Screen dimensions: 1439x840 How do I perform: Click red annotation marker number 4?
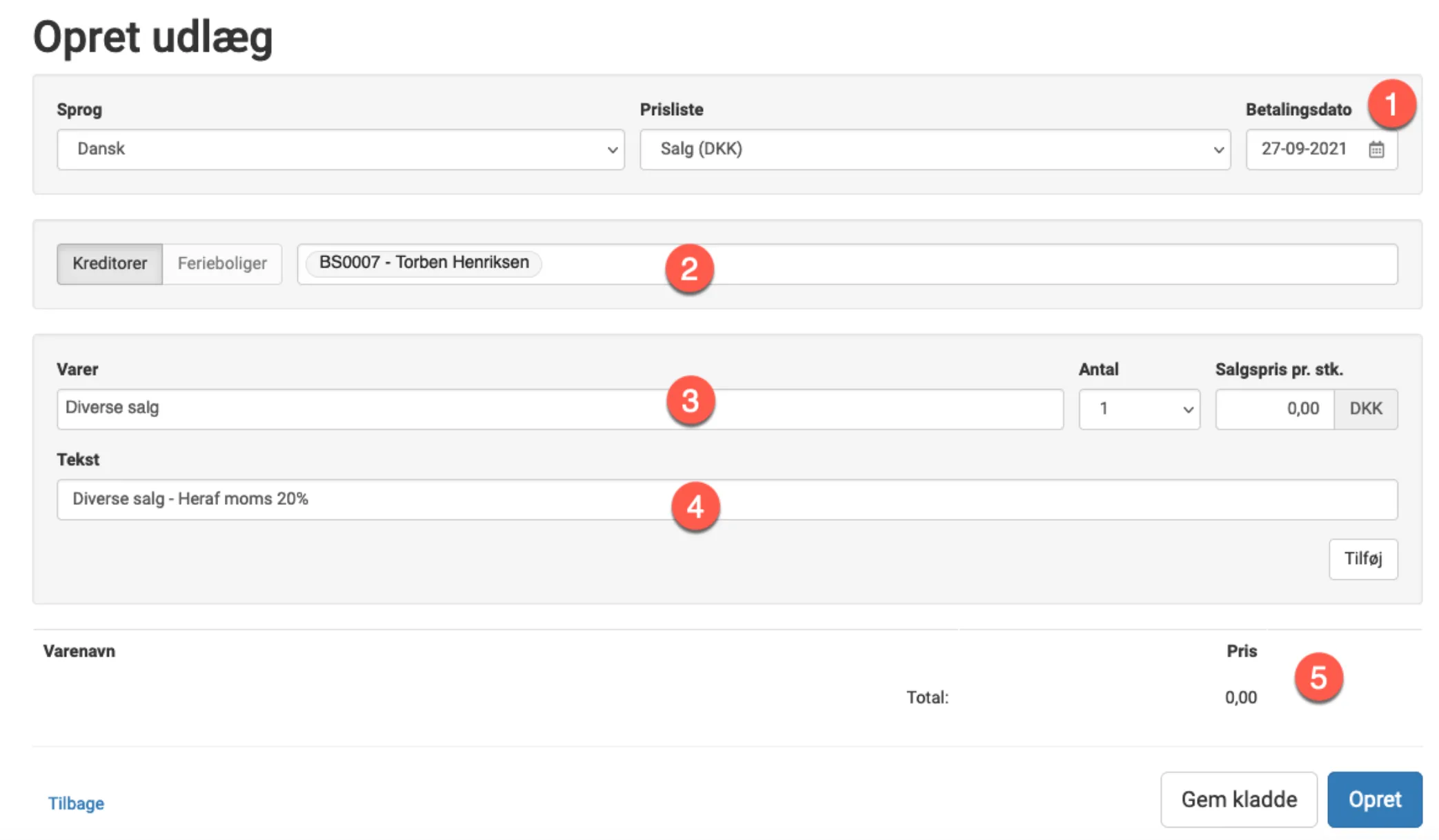click(x=695, y=507)
